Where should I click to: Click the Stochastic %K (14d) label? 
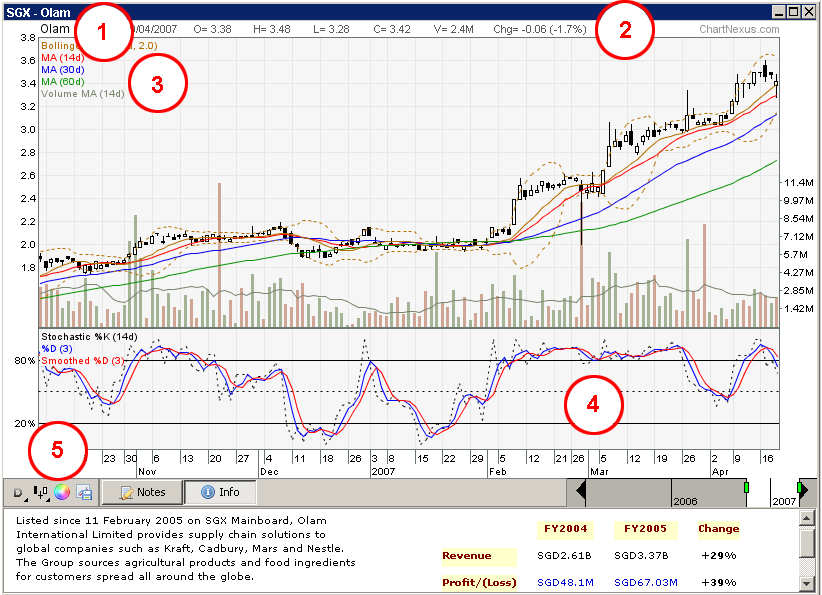pos(88,336)
